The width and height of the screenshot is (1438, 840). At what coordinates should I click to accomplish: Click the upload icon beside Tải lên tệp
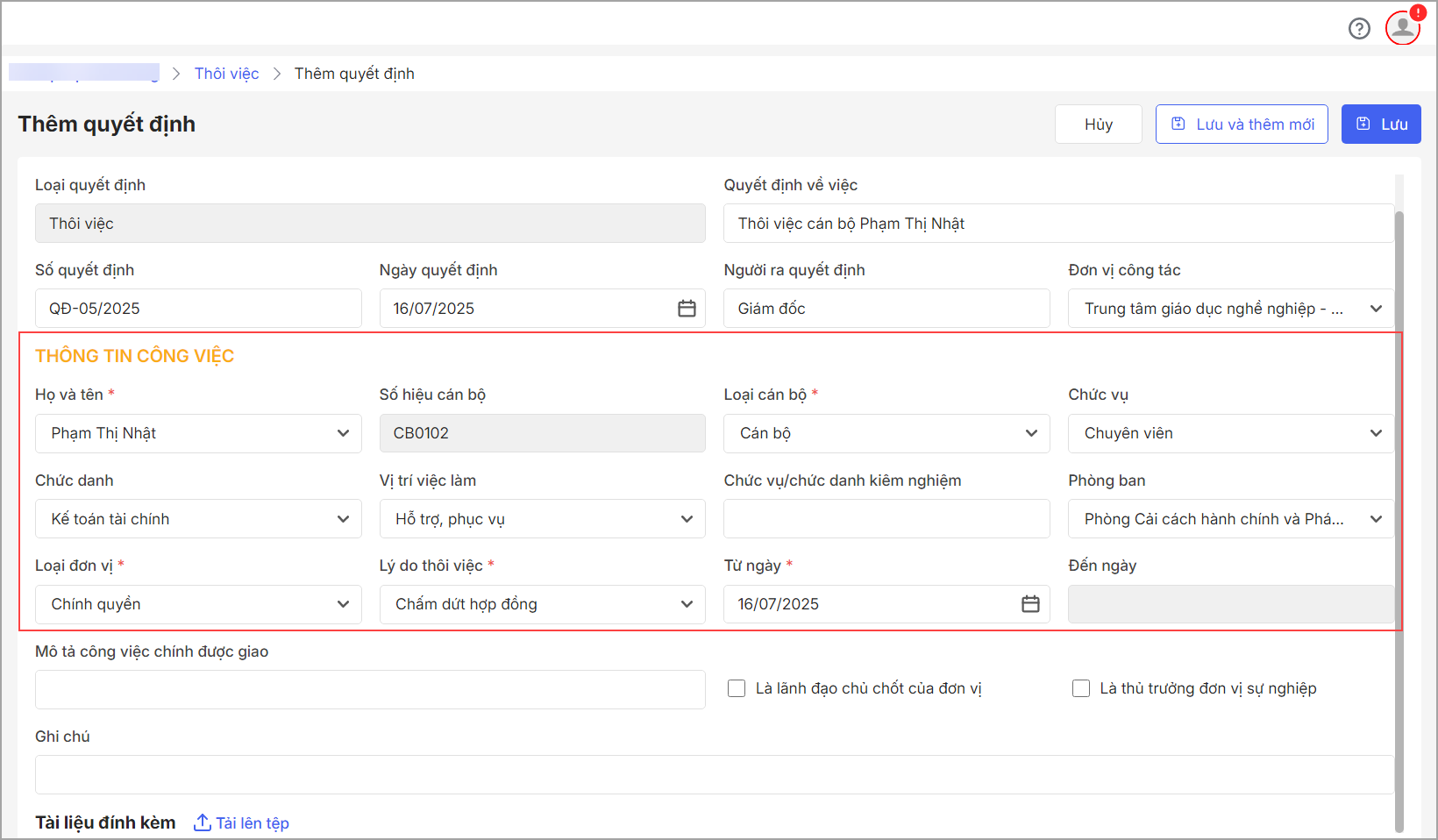tap(202, 822)
